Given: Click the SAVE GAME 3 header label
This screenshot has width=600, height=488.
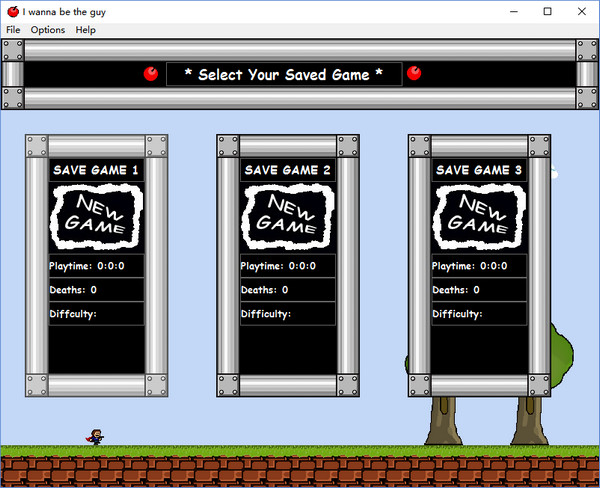Looking at the screenshot, I should (x=479, y=171).
